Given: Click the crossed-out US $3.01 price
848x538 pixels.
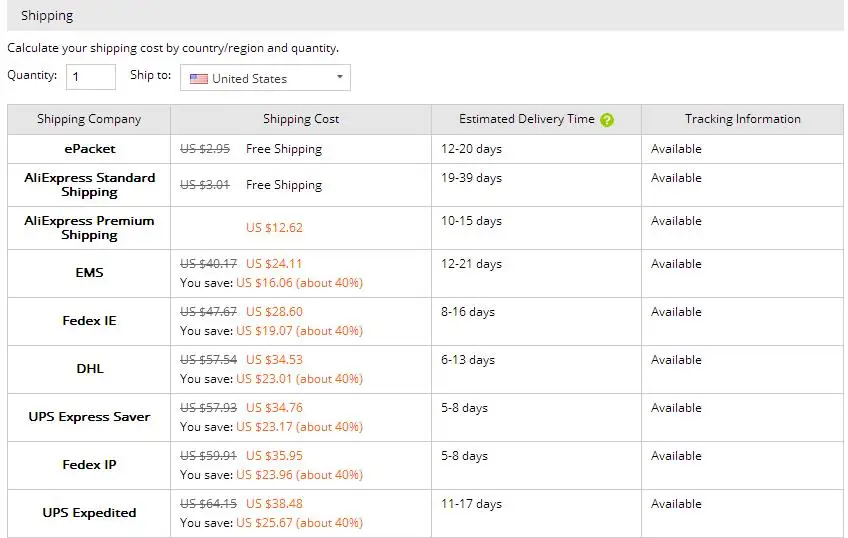Looking at the screenshot, I should (x=205, y=185).
